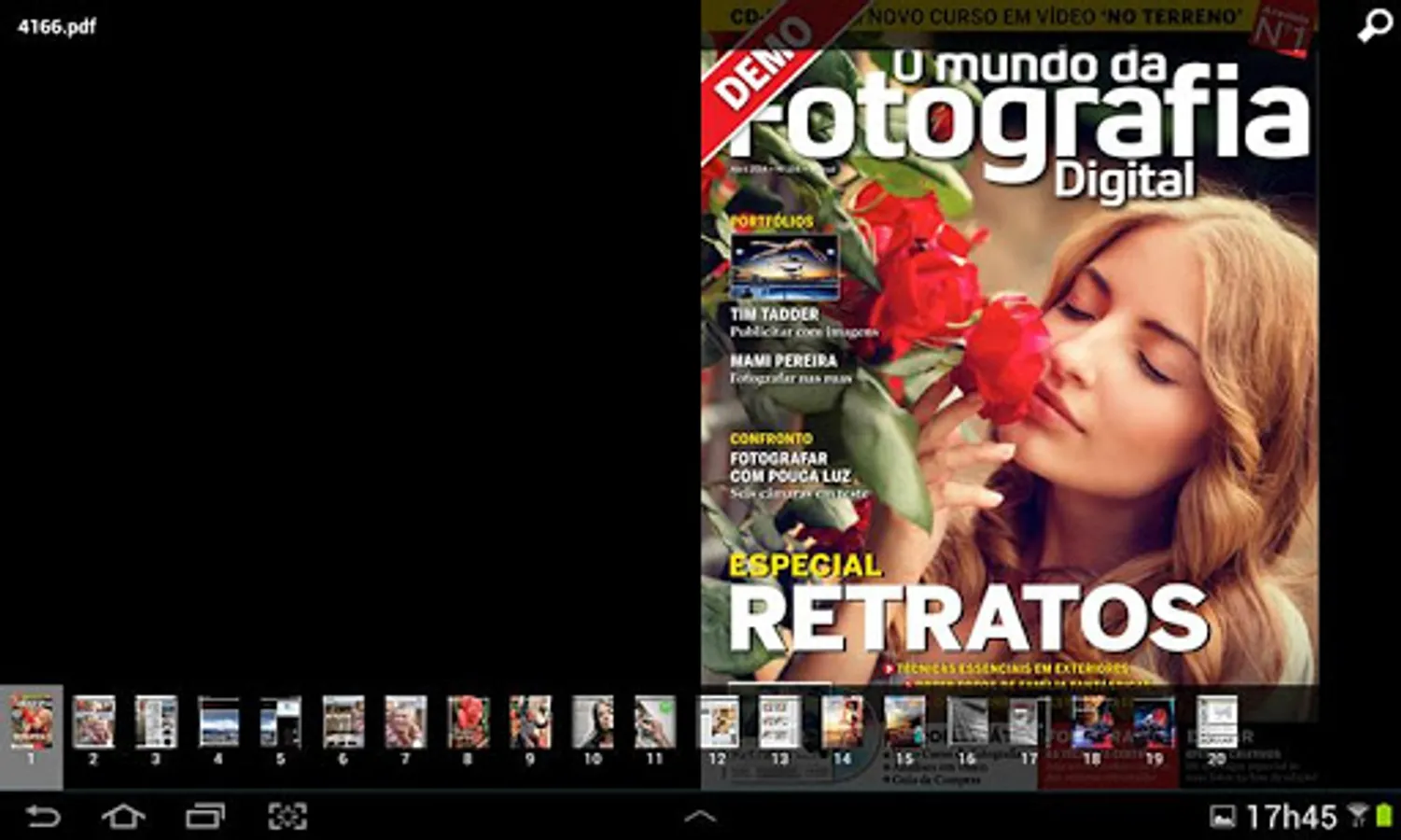
Task: Go to the Android home screen
Action: [123, 817]
